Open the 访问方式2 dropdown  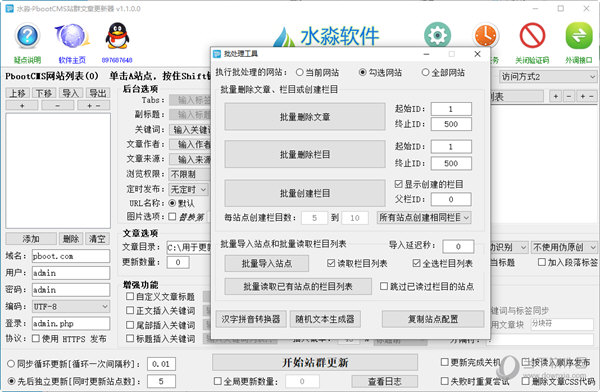tap(548, 77)
